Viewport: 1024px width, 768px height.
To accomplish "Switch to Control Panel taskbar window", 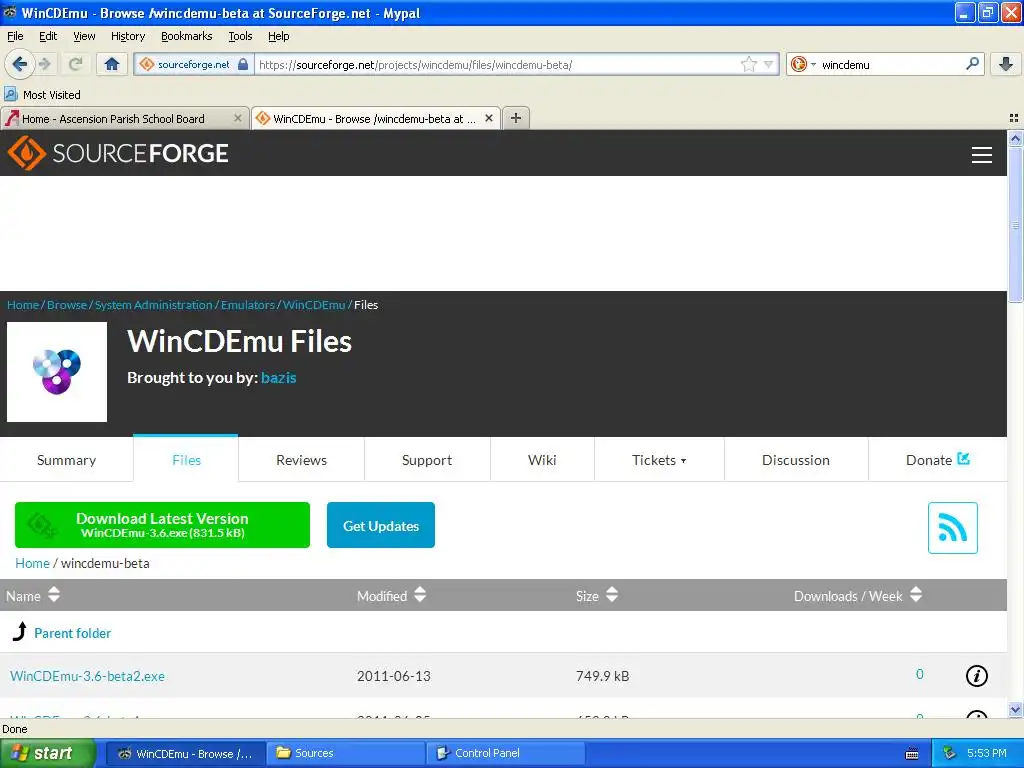I will click(x=505, y=753).
